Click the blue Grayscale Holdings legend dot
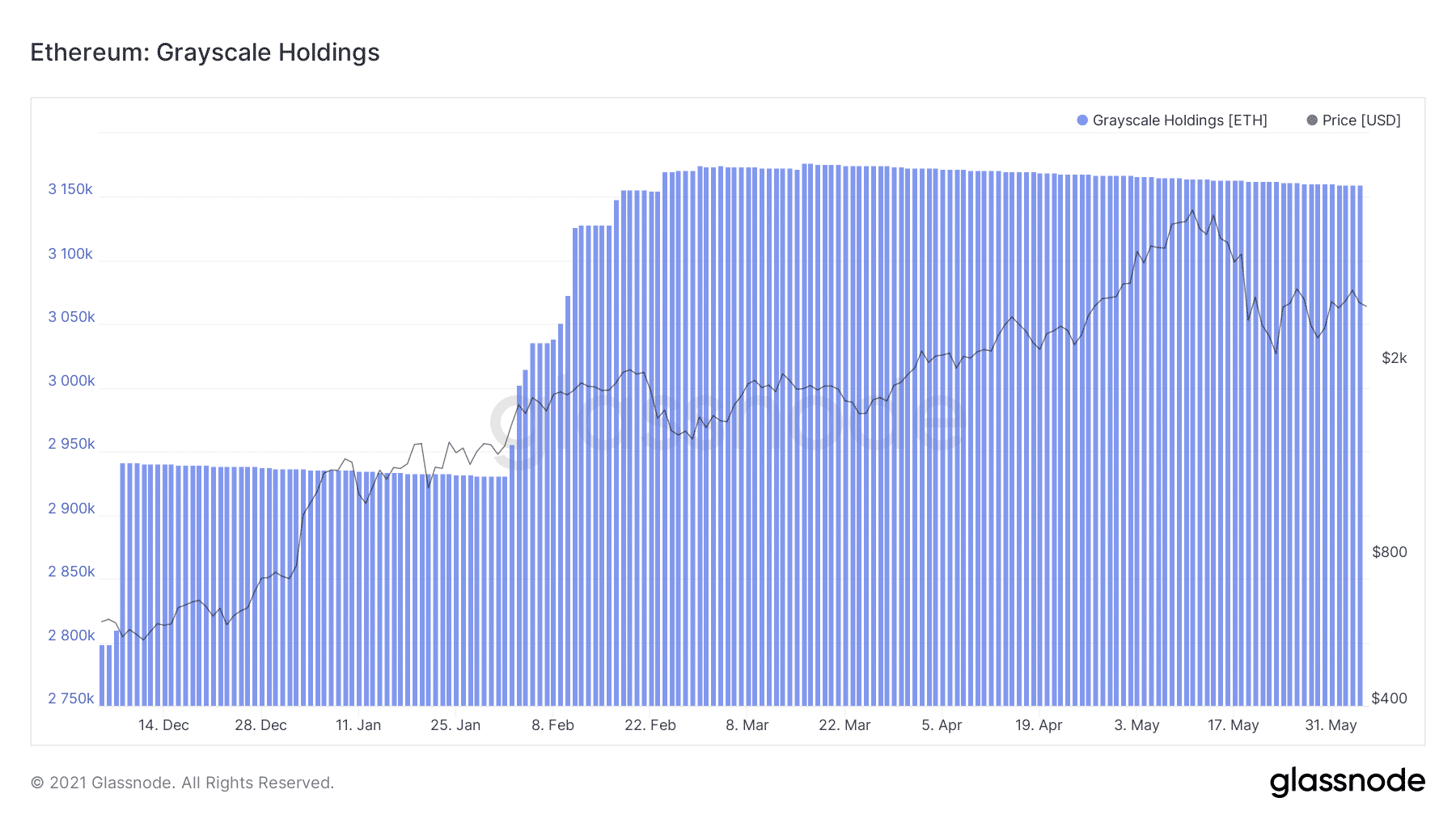This screenshot has width=1456, height=819. pos(1082,120)
